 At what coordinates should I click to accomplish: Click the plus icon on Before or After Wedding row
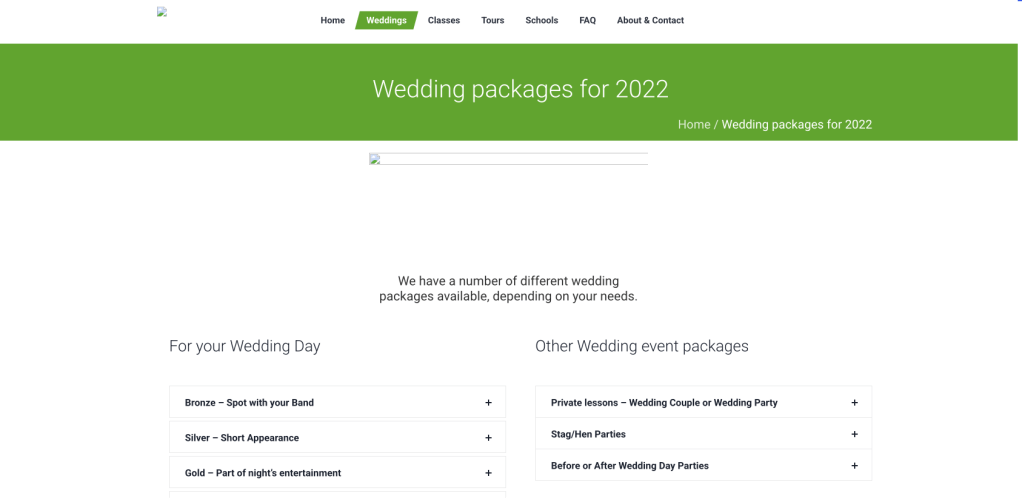854,466
